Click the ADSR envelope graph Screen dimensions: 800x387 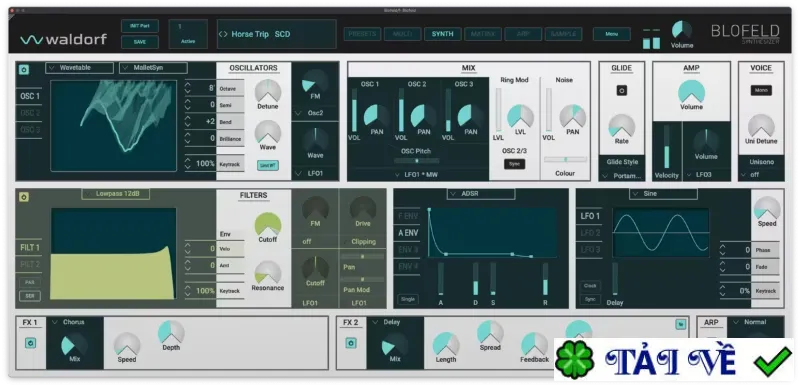coord(492,233)
